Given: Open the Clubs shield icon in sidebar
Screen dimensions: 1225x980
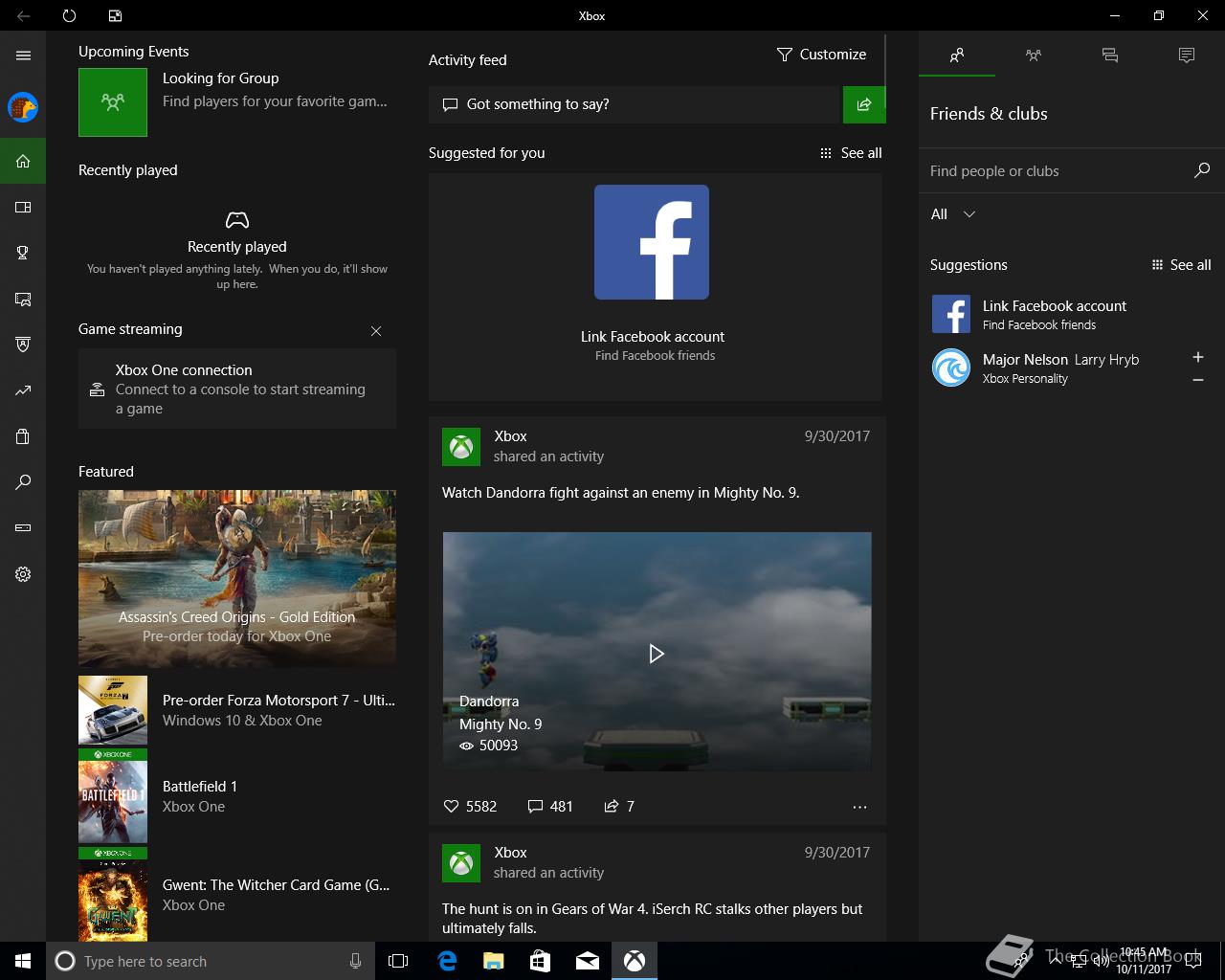Looking at the screenshot, I should click(23, 345).
